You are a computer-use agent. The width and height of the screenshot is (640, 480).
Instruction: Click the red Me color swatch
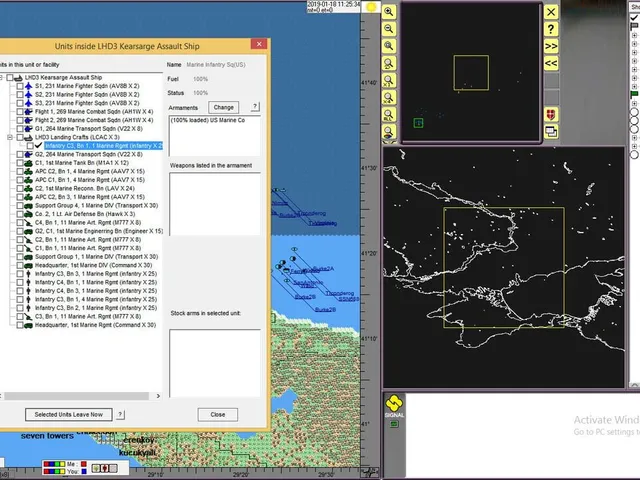tap(84, 464)
